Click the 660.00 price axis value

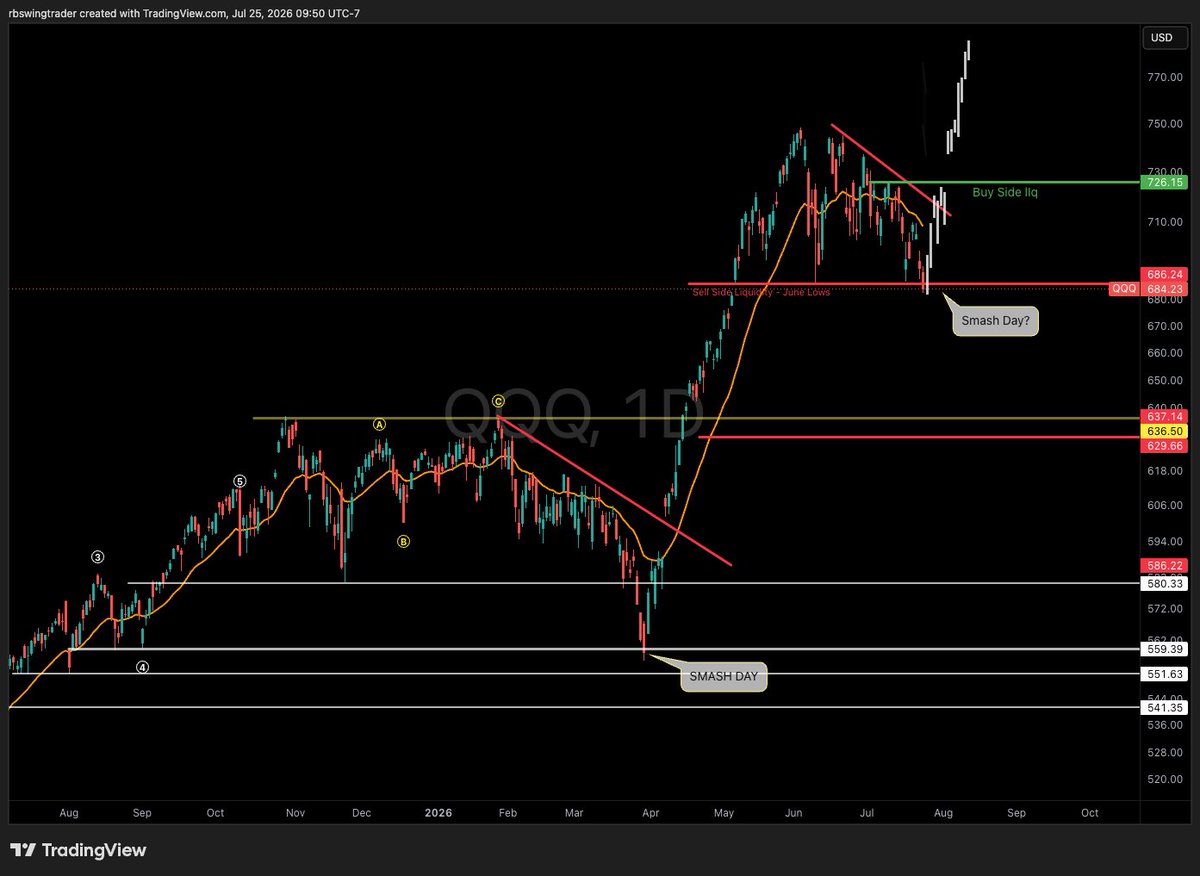coord(1165,352)
